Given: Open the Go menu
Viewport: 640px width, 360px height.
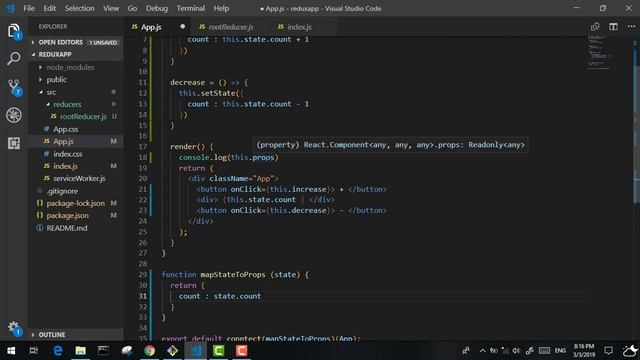Looking at the screenshot, I should coord(132,8).
